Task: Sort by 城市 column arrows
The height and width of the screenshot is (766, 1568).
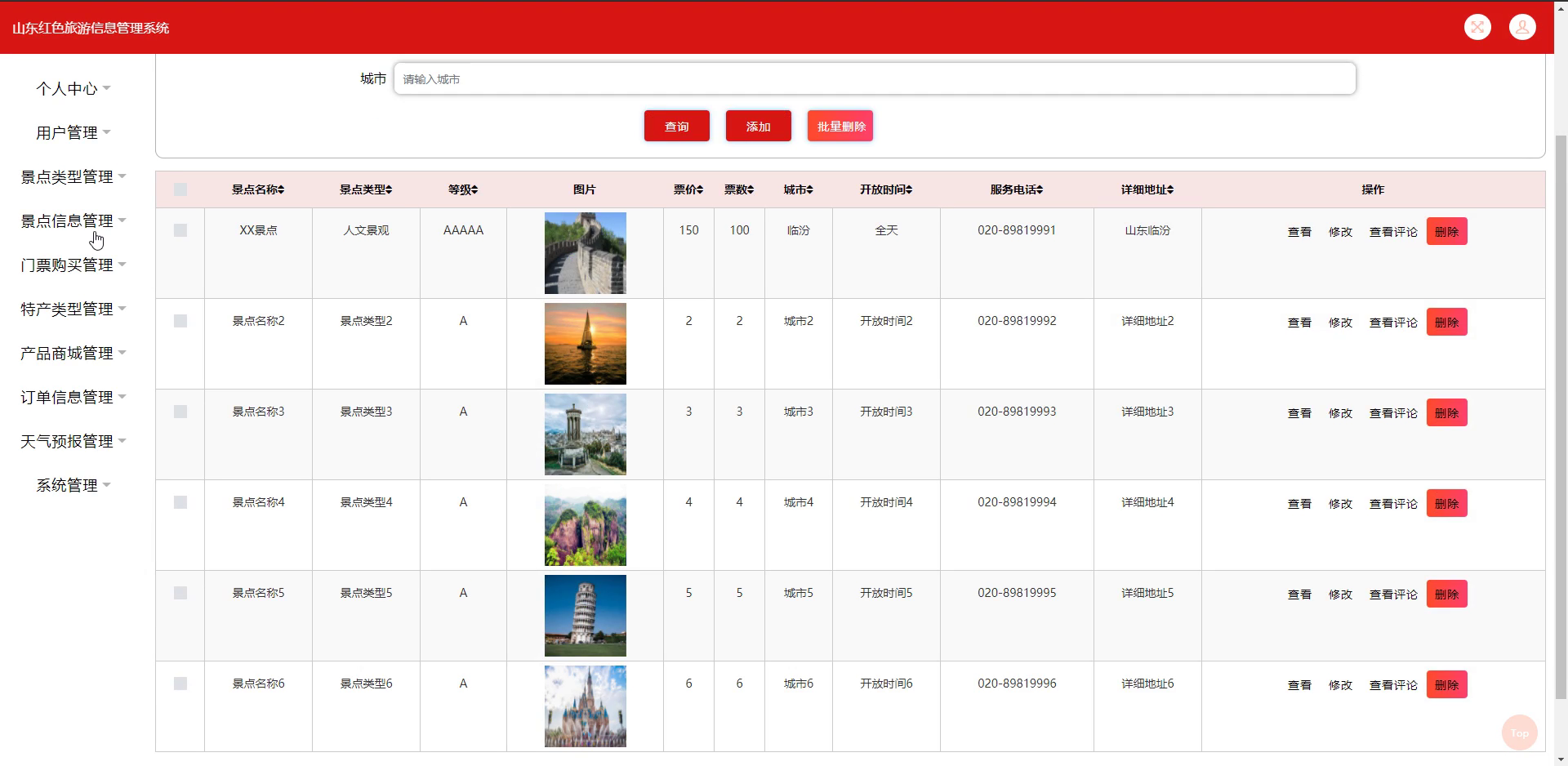Action: tap(809, 189)
